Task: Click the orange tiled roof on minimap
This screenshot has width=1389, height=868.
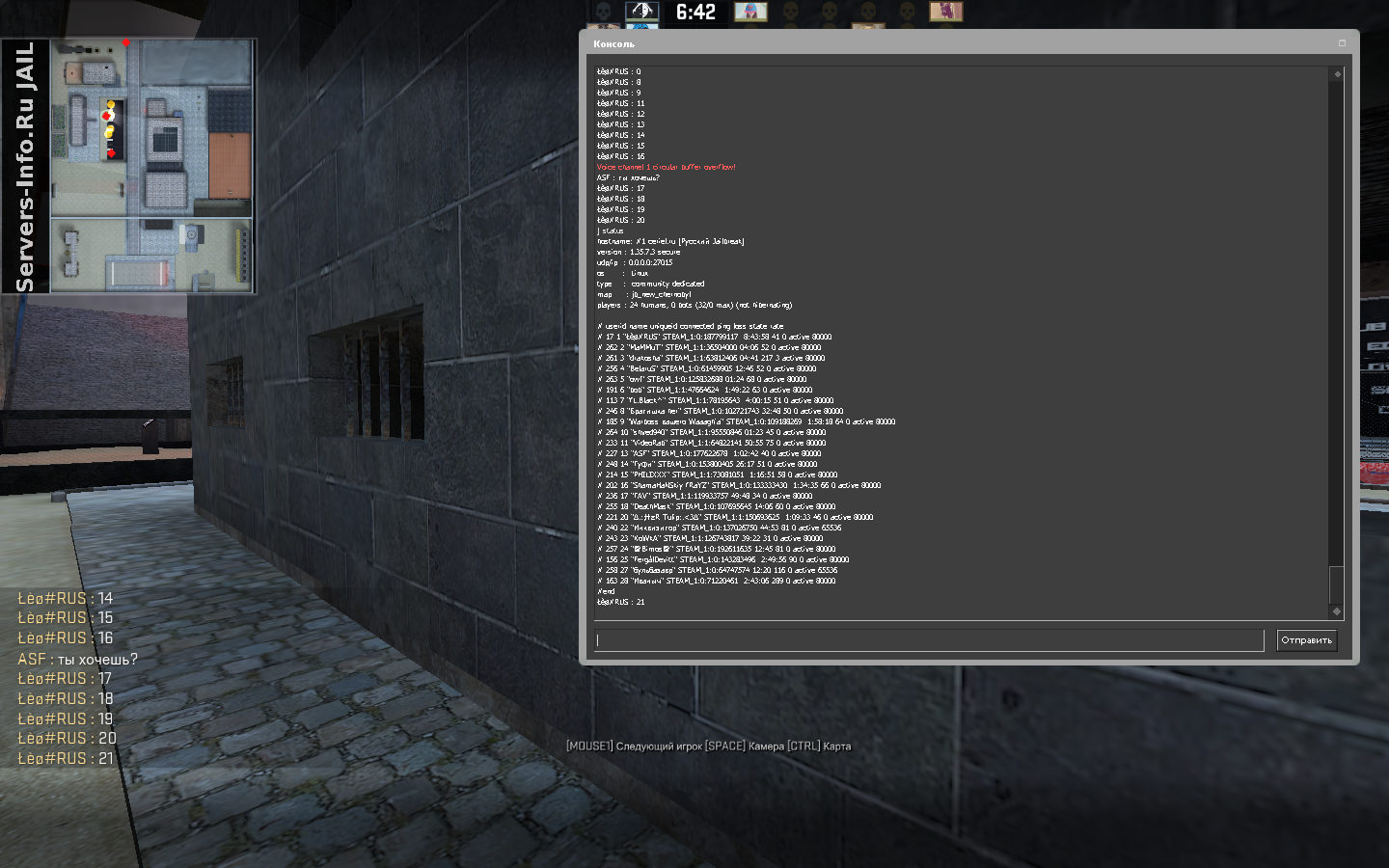Action: pos(230,165)
